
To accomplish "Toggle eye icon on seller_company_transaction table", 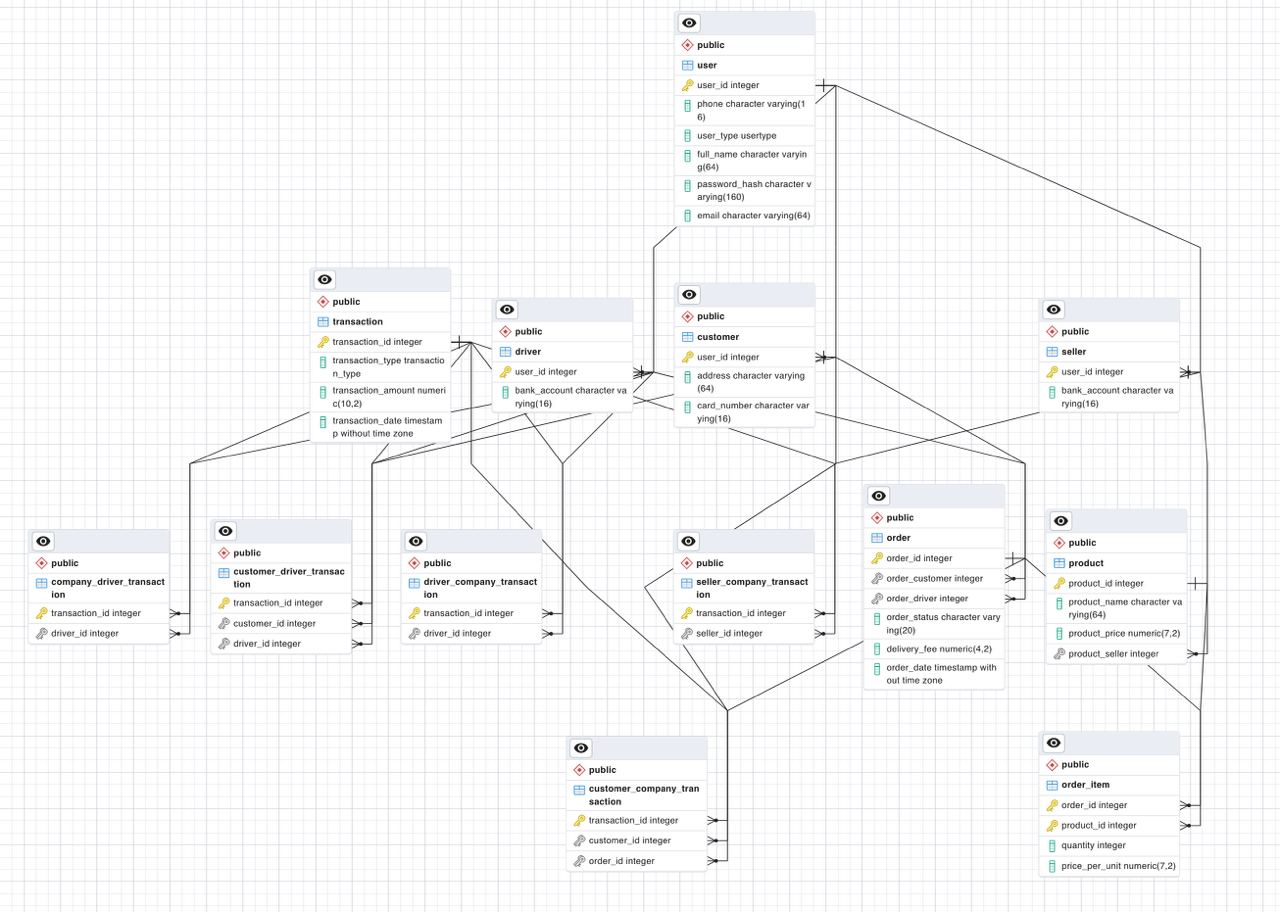I will coord(688,541).
